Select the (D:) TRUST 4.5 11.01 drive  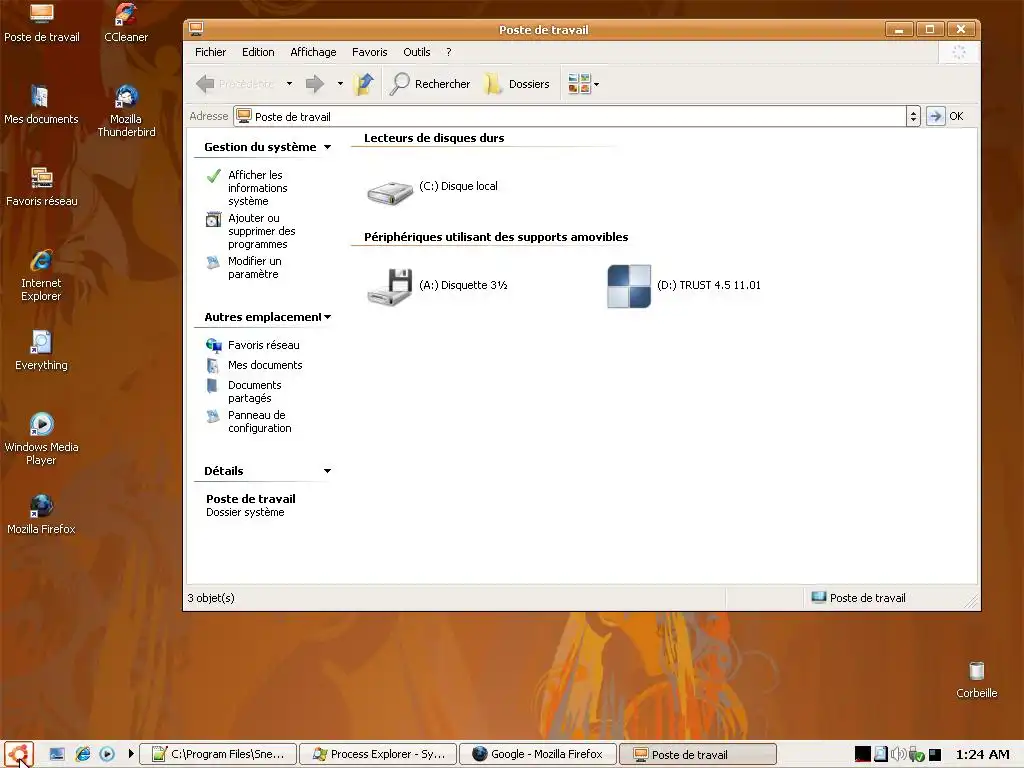tap(684, 286)
